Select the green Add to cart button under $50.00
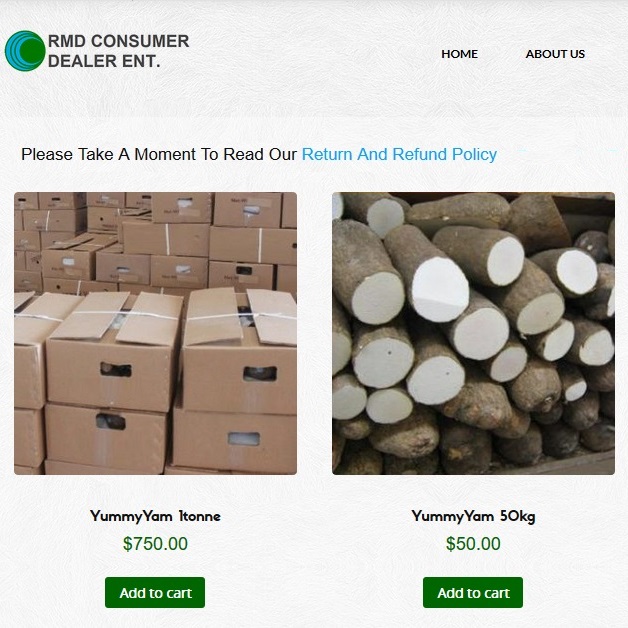 pyautogui.click(x=473, y=592)
